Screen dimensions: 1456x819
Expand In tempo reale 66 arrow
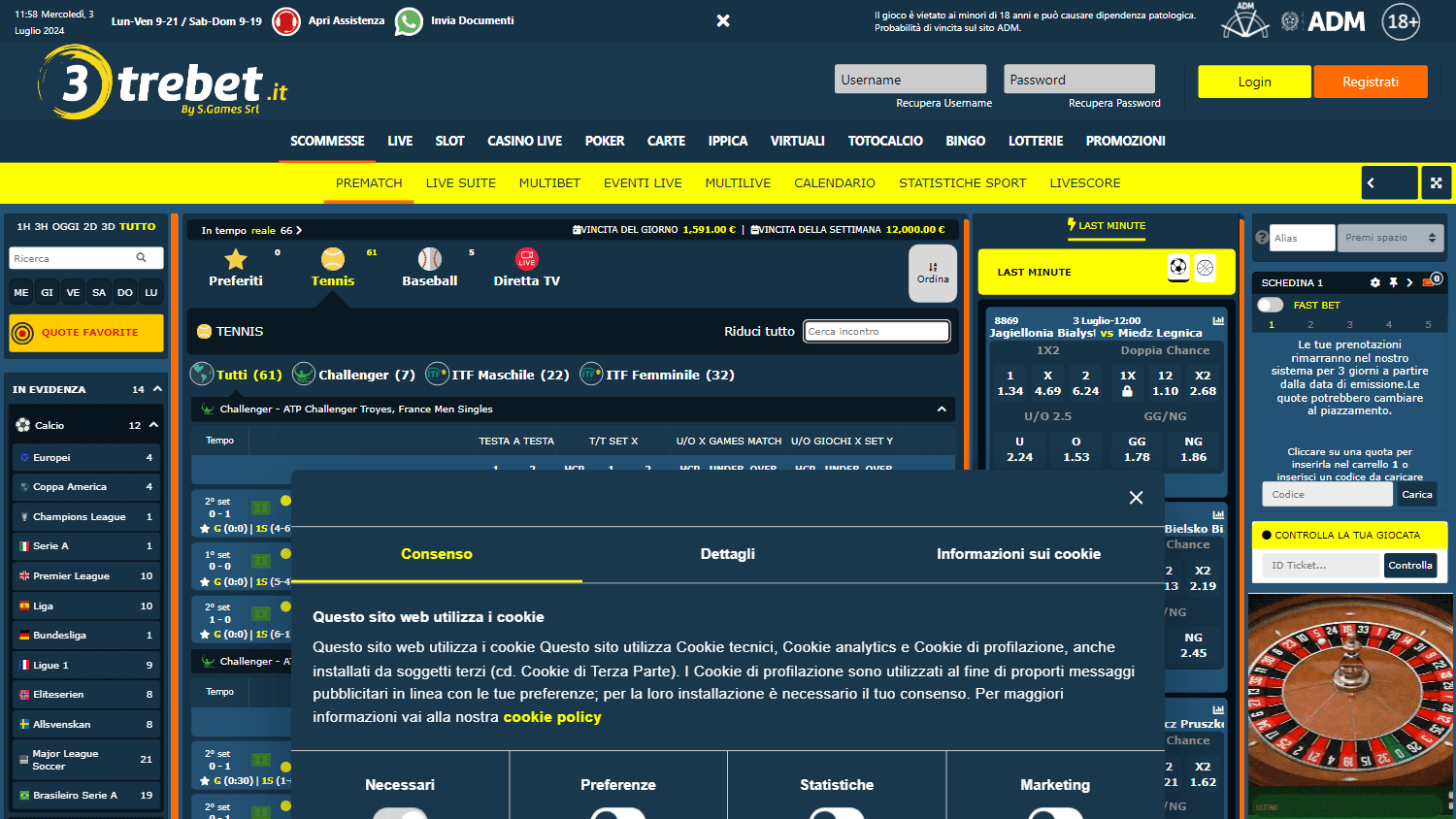(299, 230)
